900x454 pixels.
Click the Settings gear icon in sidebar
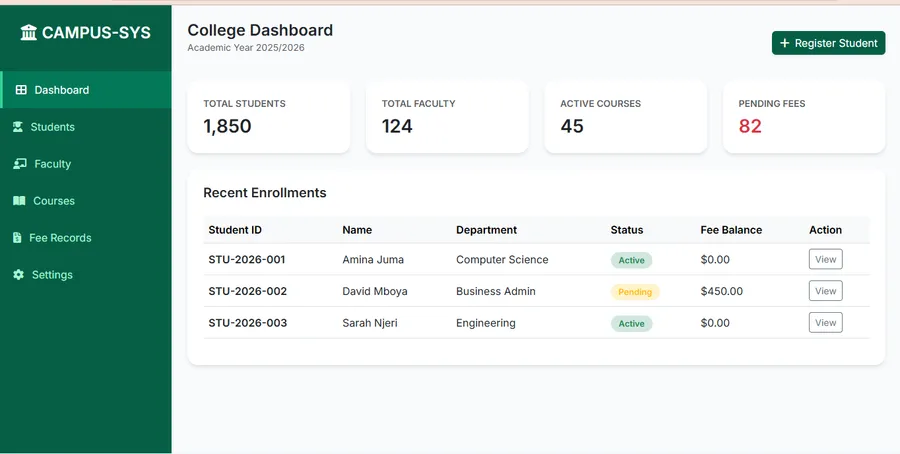[18, 274]
